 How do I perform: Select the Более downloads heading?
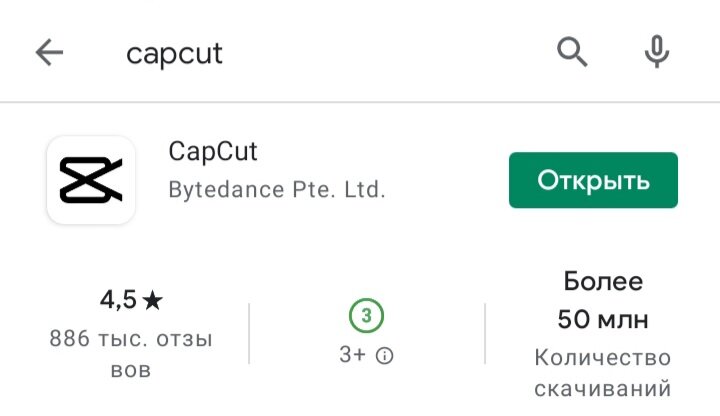(603, 281)
